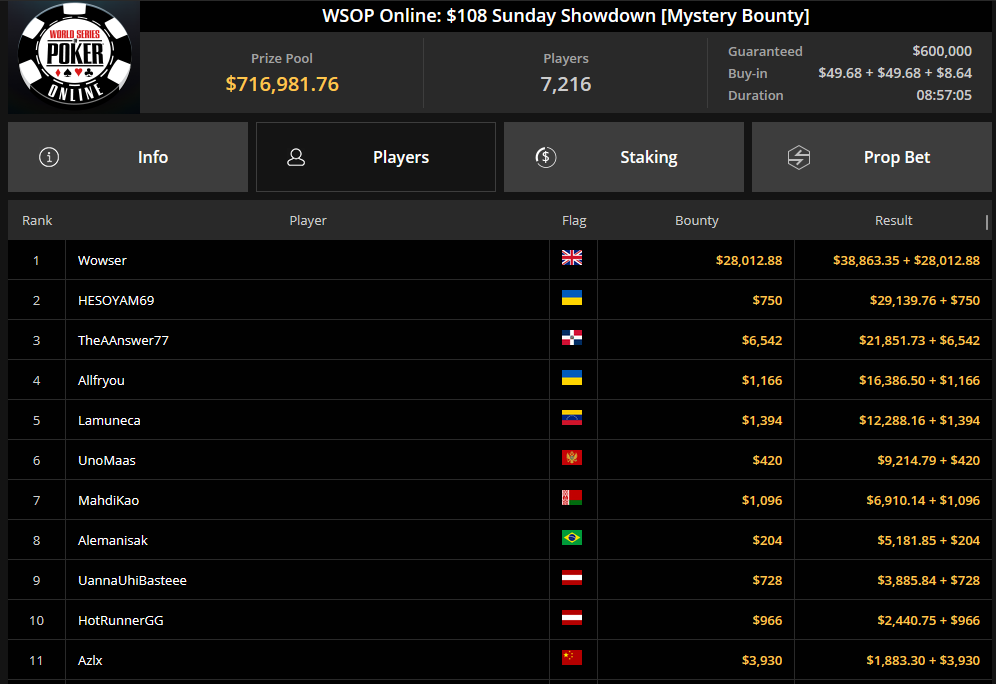This screenshot has height=684, width=996.
Task: Click the Austria flag beside HotRunnerGG
Action: pyautogui.click(x=572, y=617)
